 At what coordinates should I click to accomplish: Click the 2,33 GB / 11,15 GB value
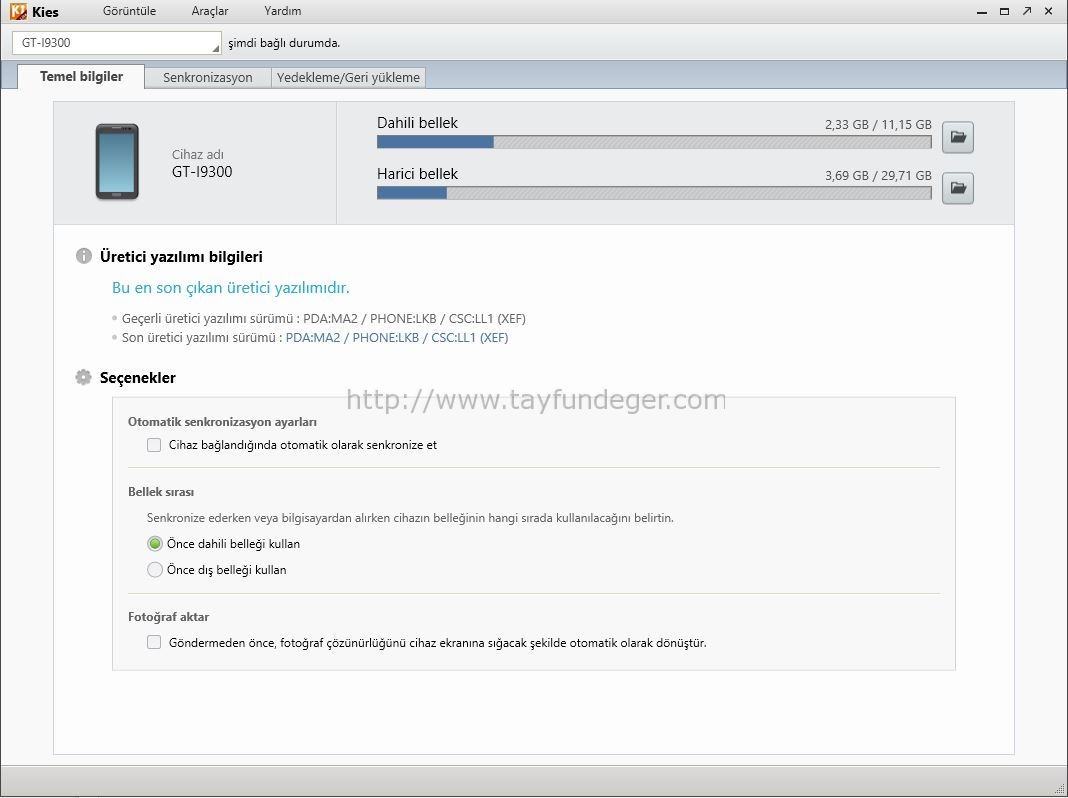tap(878, 125)
